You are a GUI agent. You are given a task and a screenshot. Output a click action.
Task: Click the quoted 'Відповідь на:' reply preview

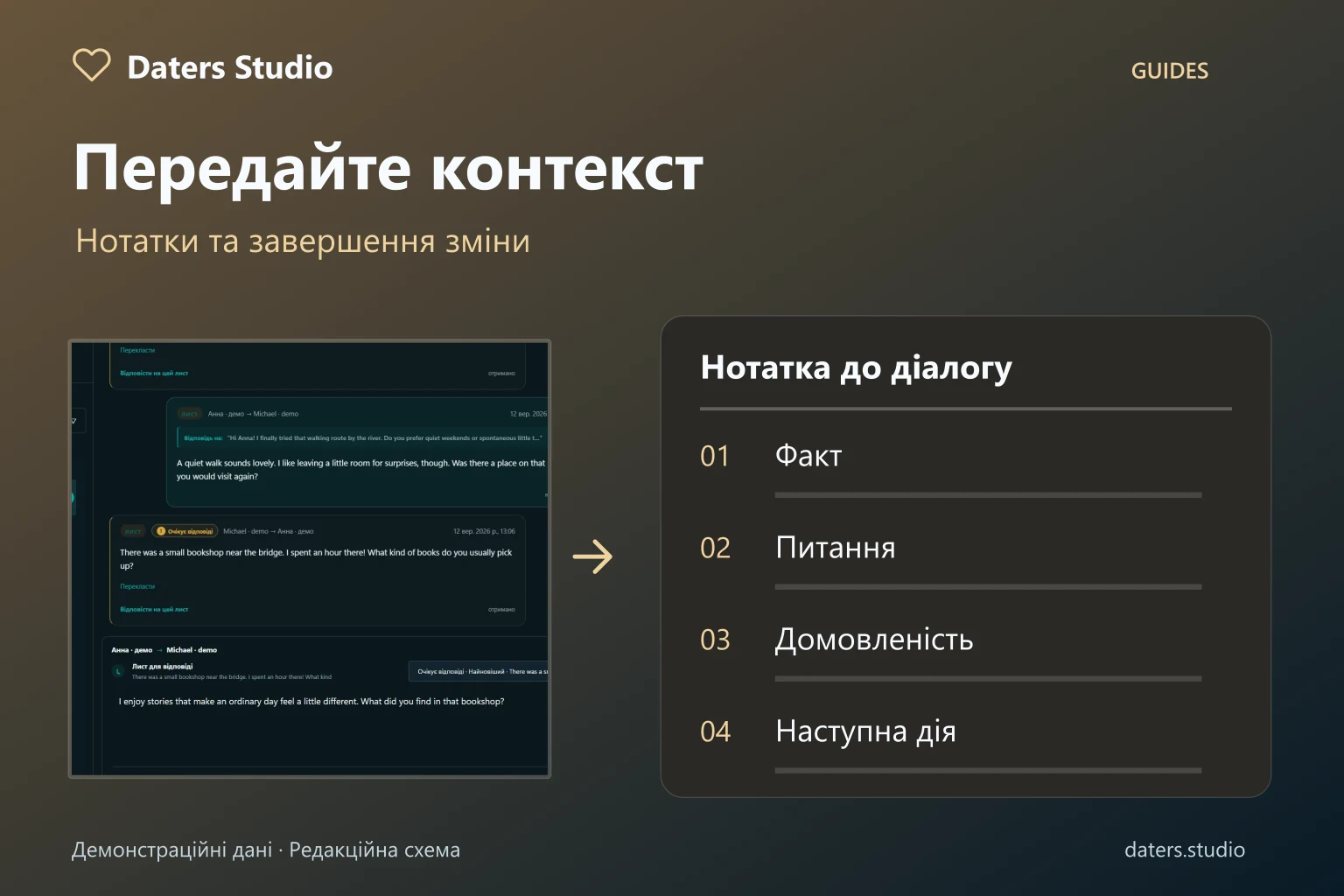[362, 437]
